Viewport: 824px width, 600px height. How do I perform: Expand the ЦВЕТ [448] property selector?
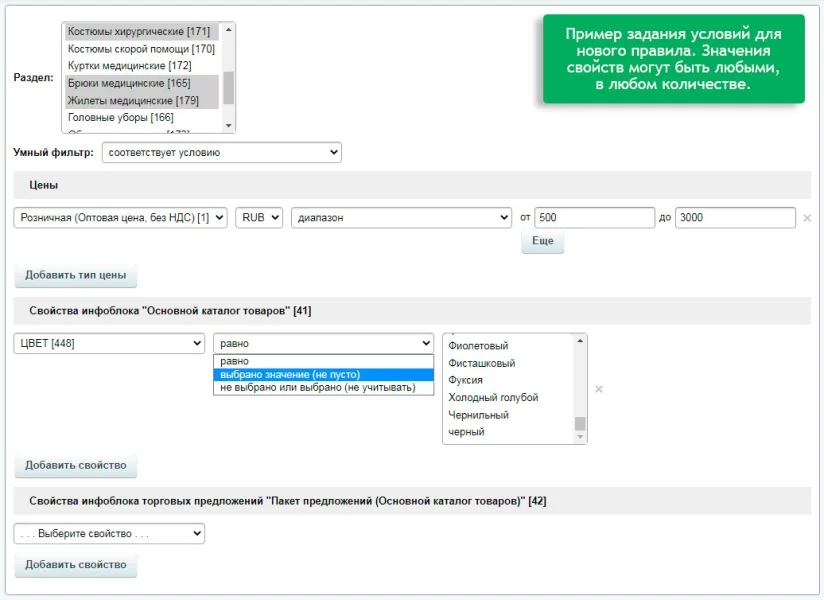109,344
